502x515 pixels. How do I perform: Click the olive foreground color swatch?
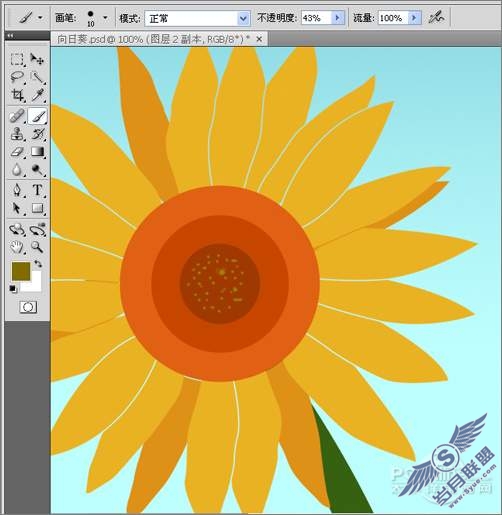coord(21,271)
